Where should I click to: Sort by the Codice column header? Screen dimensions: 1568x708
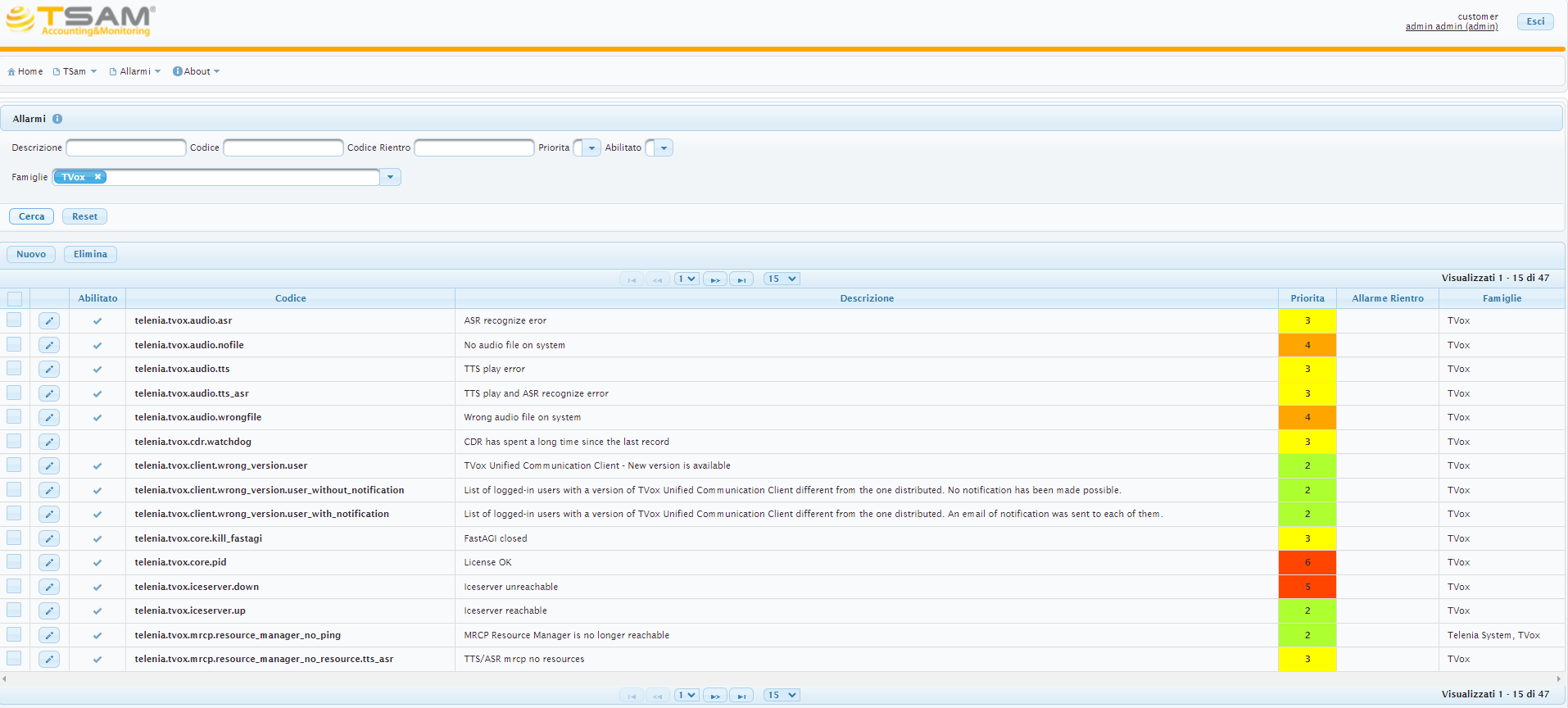coord(291,298)
